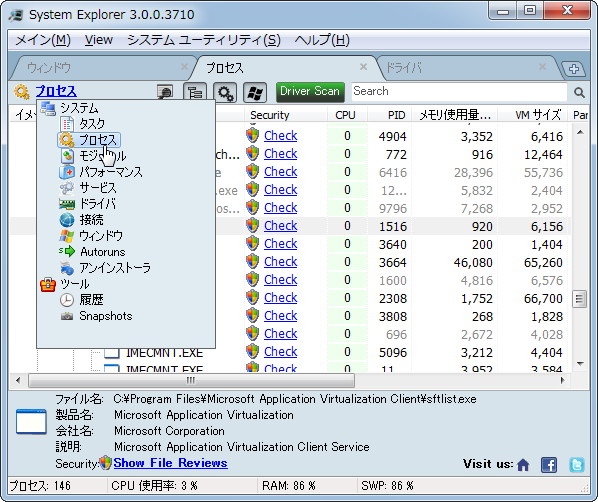Click the horizontal scrollbar left arrow

tap(18, 380)
